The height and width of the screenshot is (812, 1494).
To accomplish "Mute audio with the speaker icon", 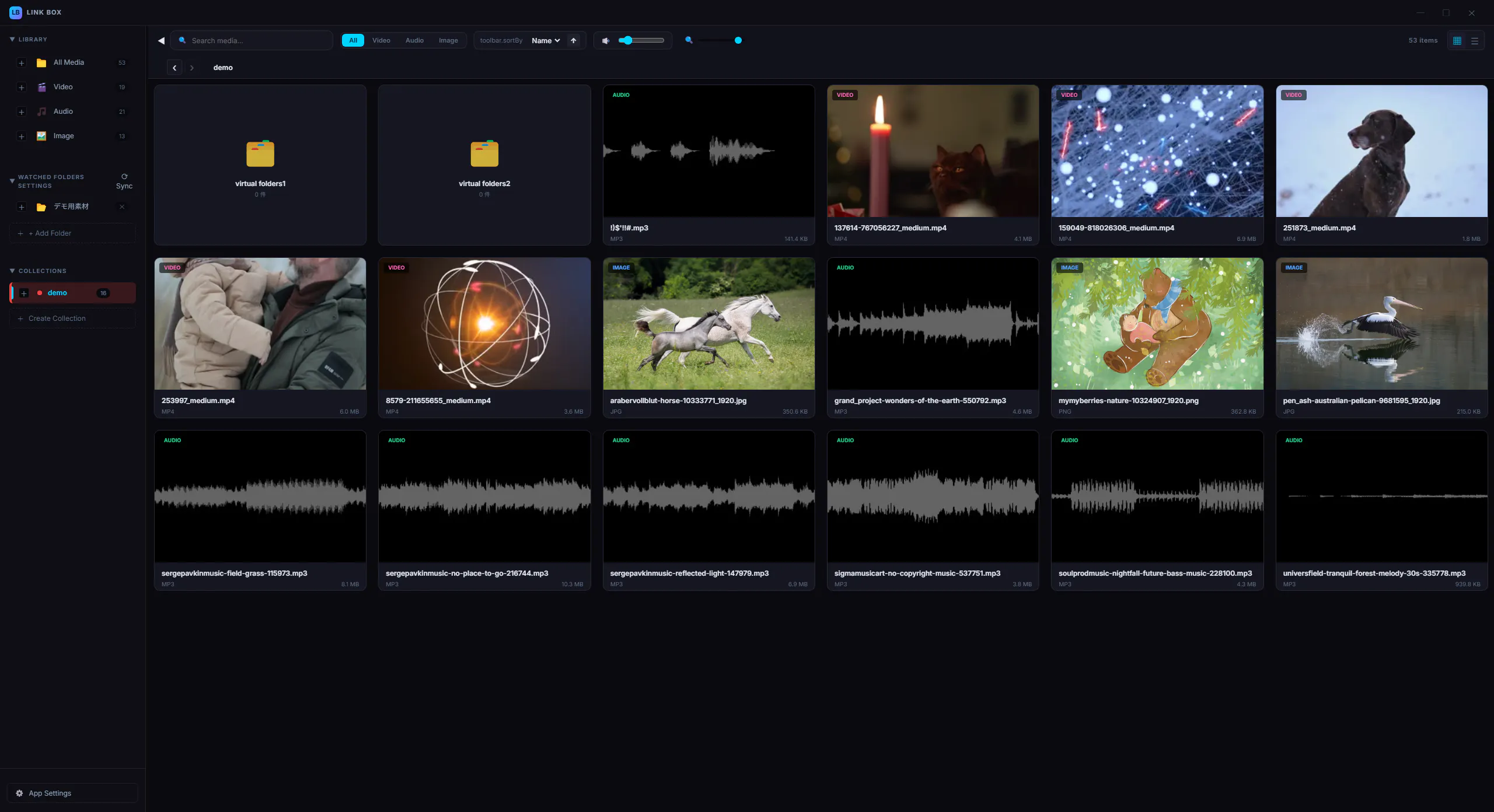I will point(606,40).
